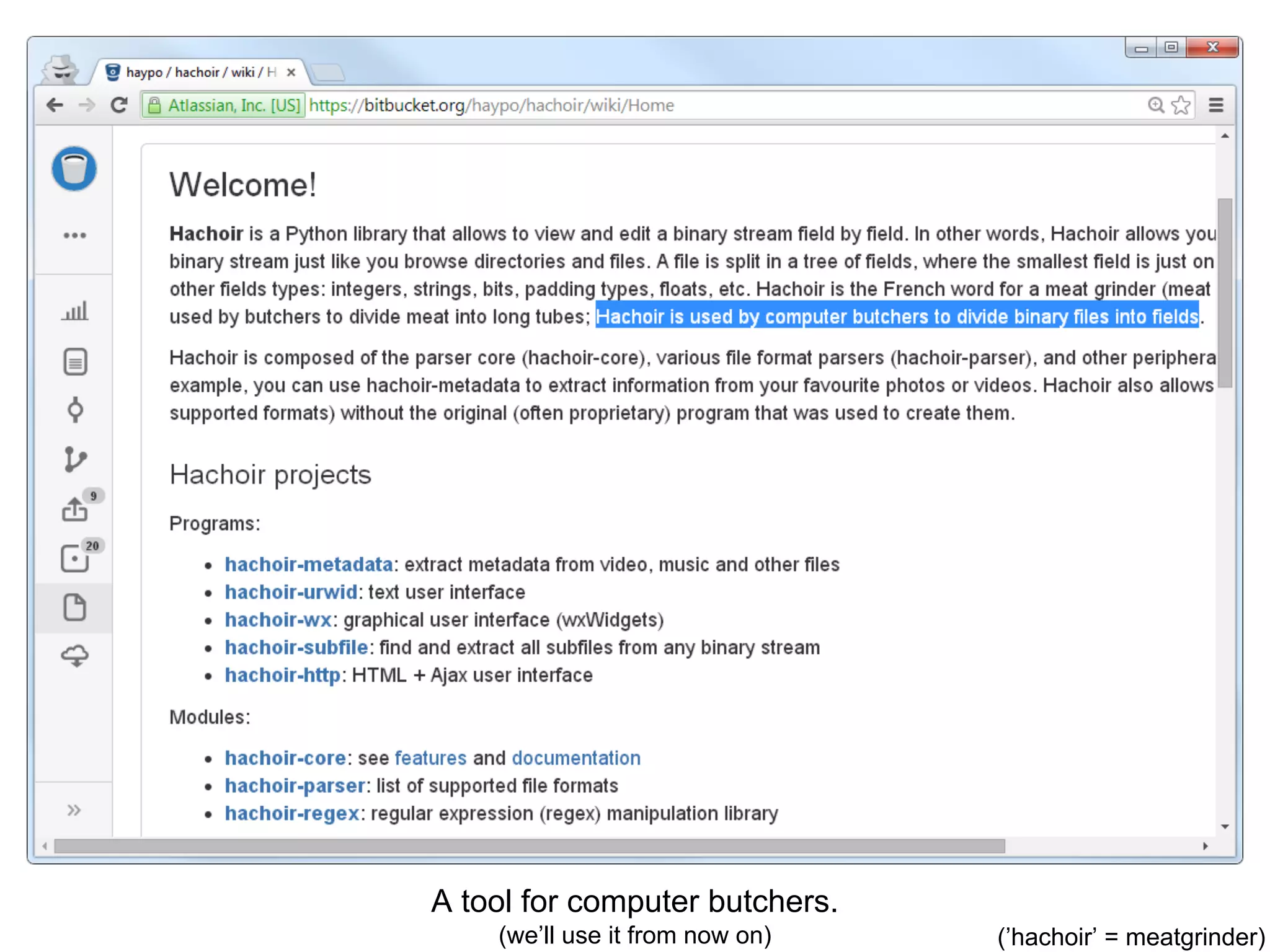Expand the sidebar with double chevron
1270x952 pixels.
tap(74, 810)
